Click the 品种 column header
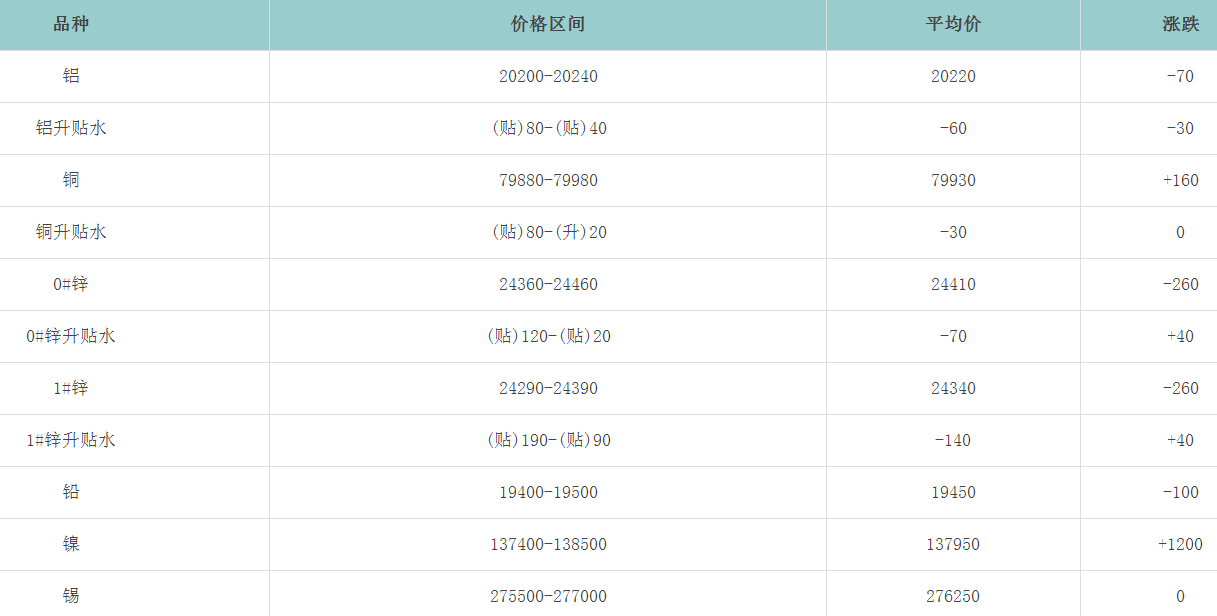This screenshot has height=616, width=1217. click(71, 24)
